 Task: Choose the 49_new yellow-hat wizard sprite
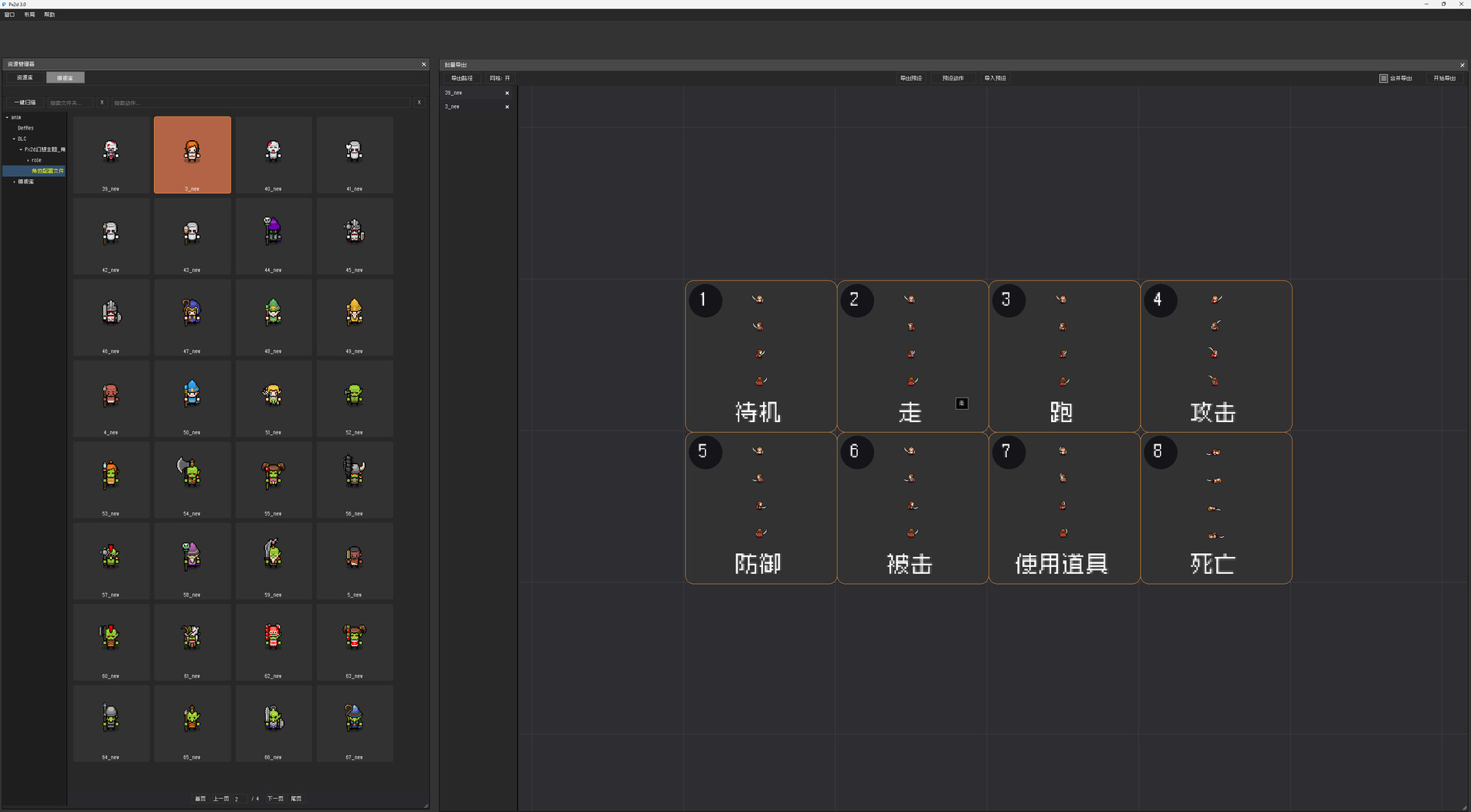point(355,317)
